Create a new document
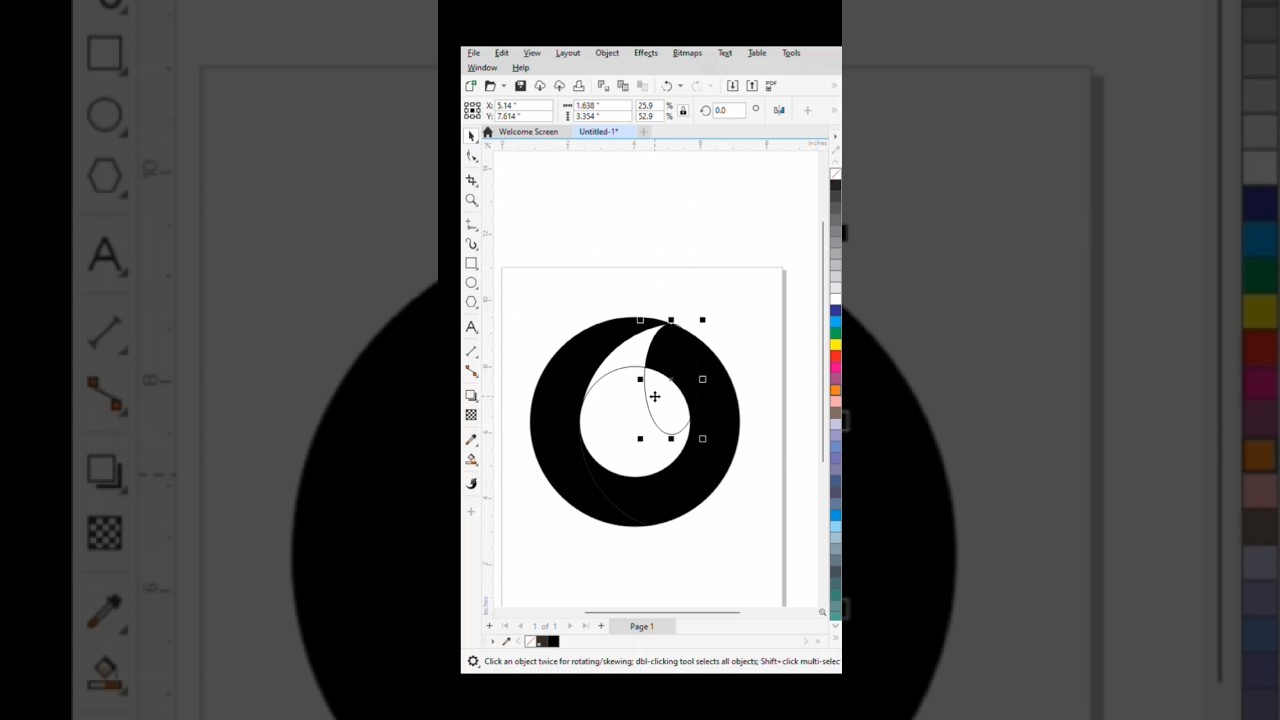 click(x=471, y=86)
